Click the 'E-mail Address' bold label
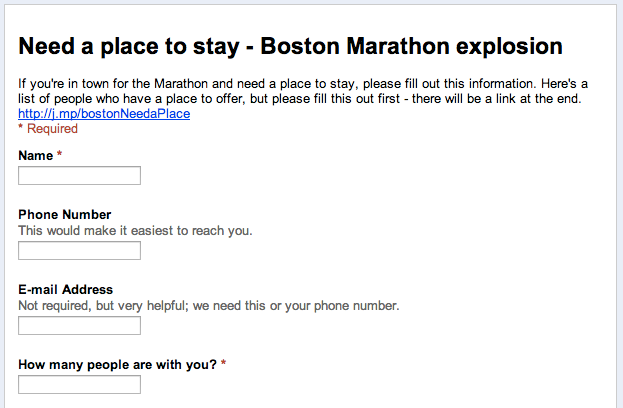The height and width of the screenshot is (408, 623). pyautogui.click(x=66, y=290)
